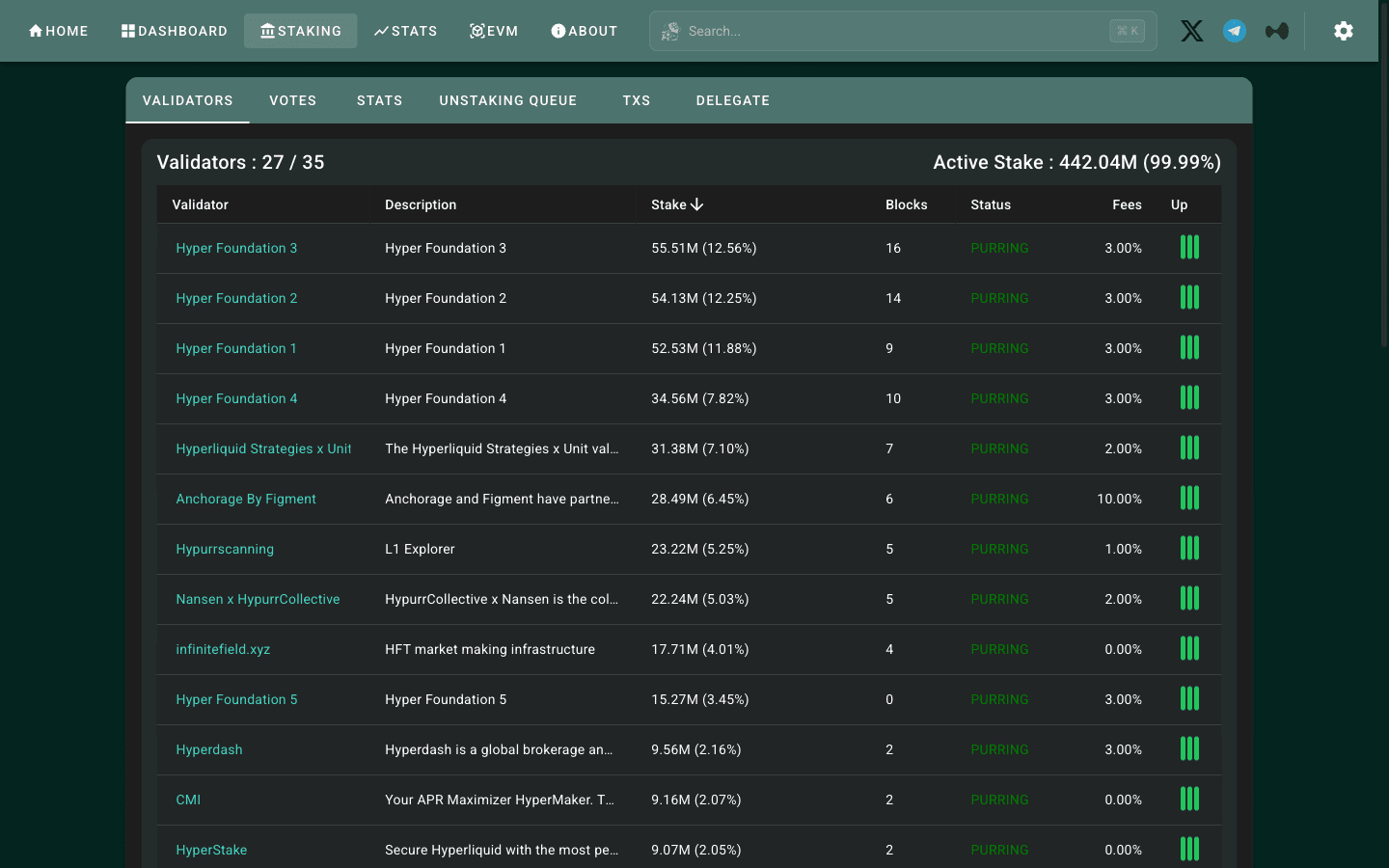
Task: Switch to the Delegate tab
Action: point(733,100)
